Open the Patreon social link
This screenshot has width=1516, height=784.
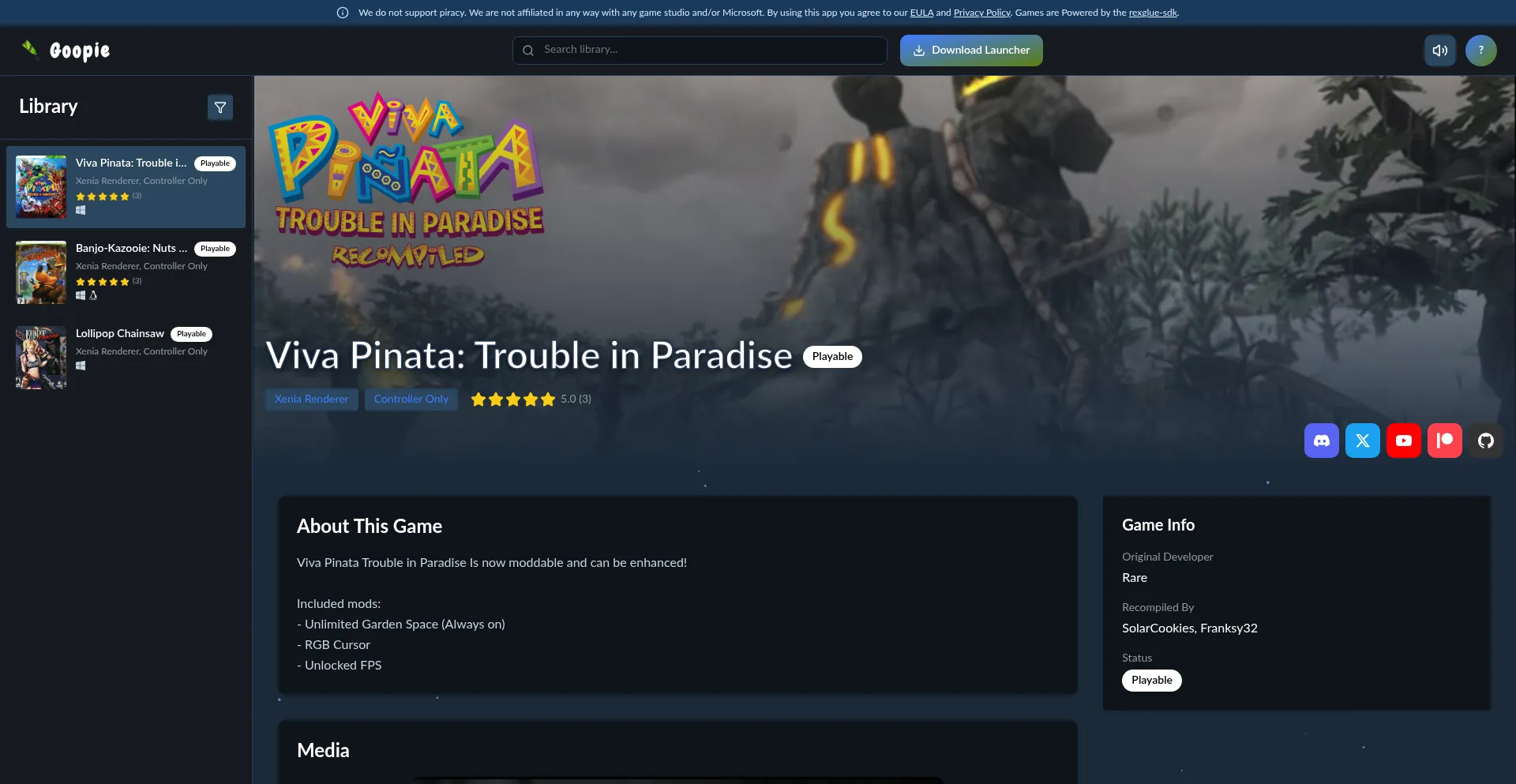(x=1445, y=441)
